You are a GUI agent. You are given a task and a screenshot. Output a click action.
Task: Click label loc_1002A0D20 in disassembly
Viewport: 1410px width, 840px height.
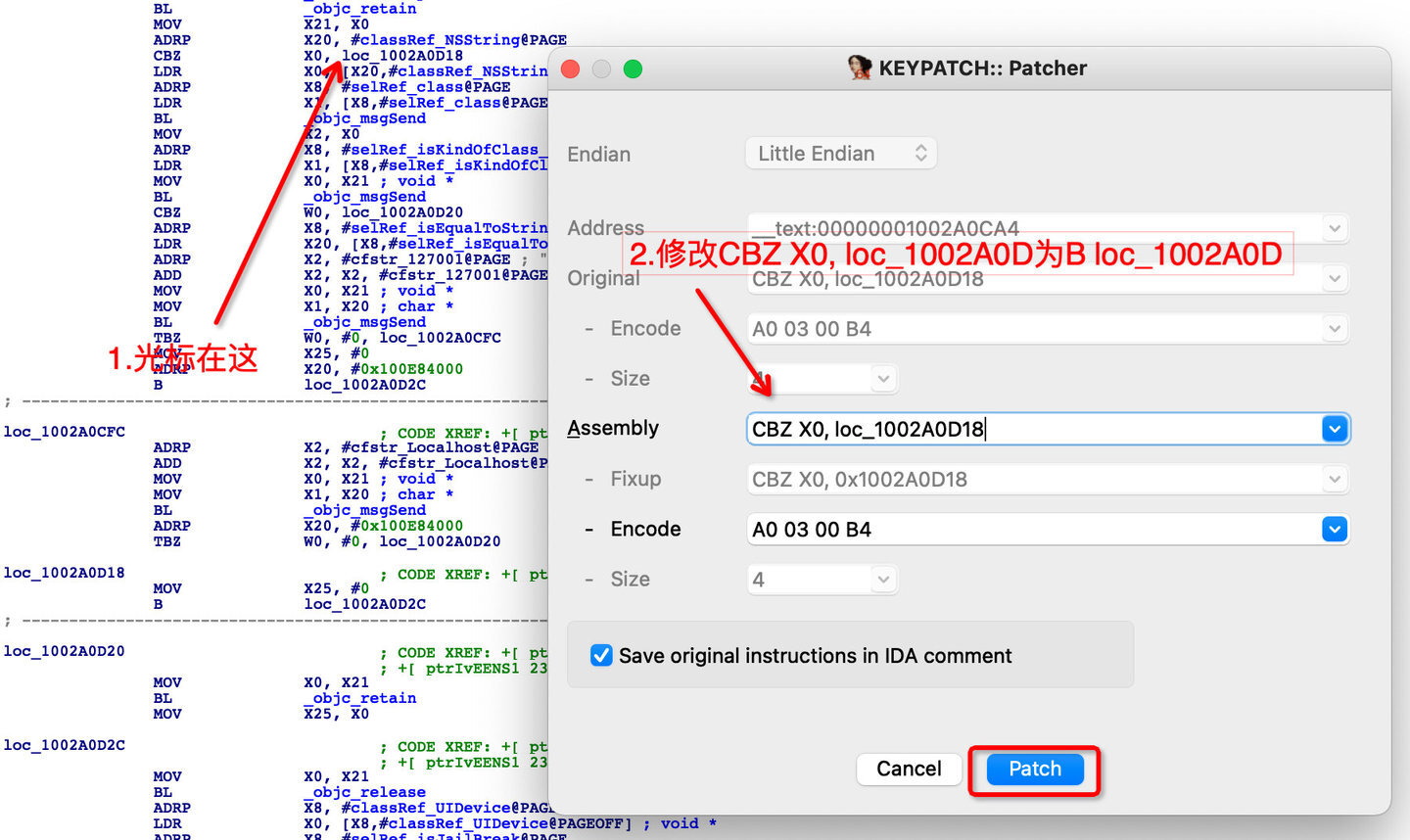tap(65, 651)
